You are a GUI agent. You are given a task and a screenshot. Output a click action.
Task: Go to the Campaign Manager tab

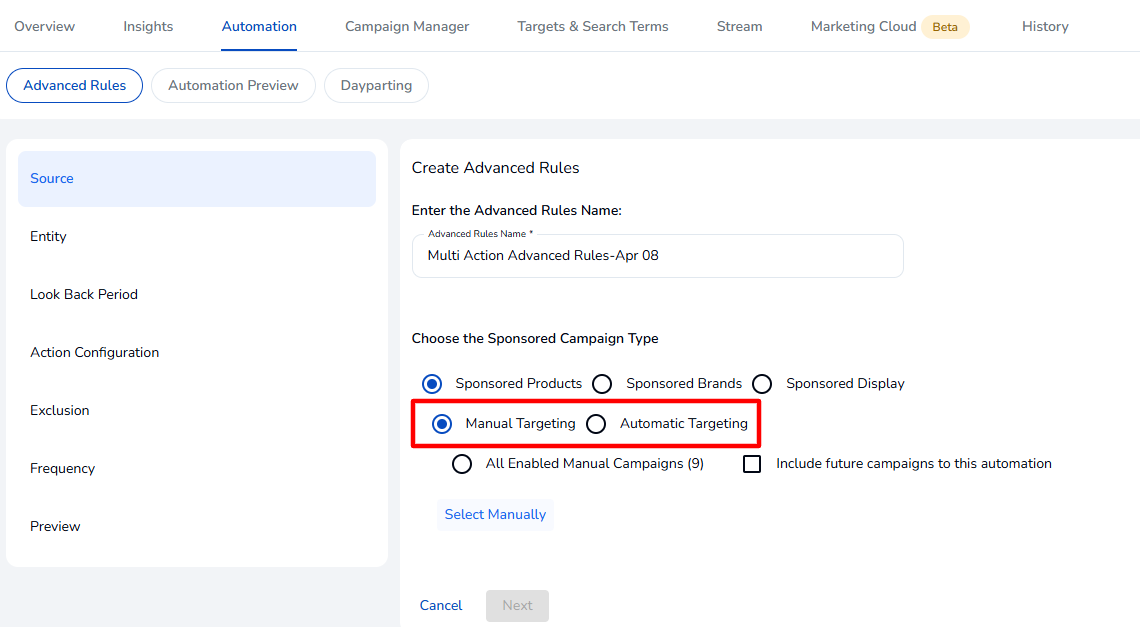(x=407, y=26)
